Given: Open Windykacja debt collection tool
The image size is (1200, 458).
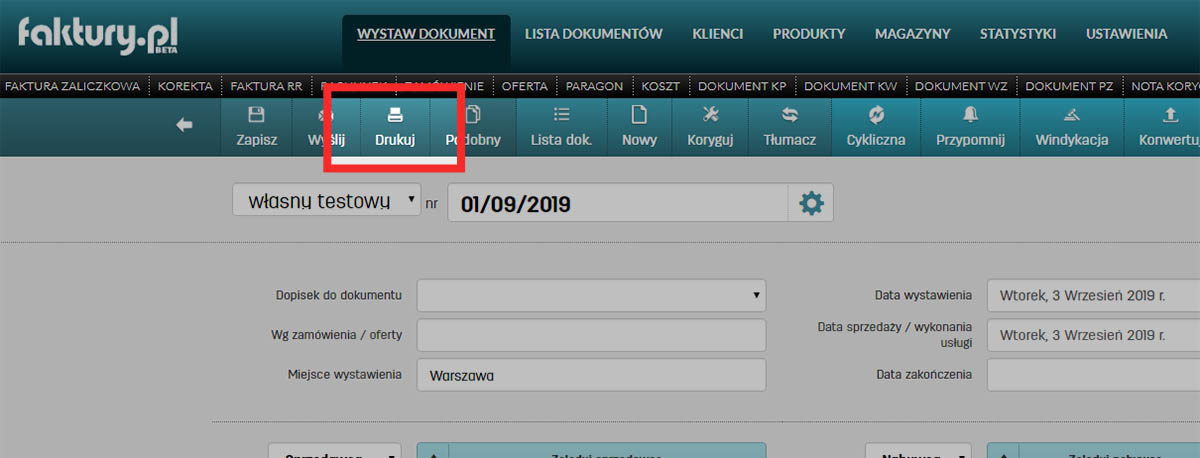Looking at the screenshot, I should (x=1072, y=126).
